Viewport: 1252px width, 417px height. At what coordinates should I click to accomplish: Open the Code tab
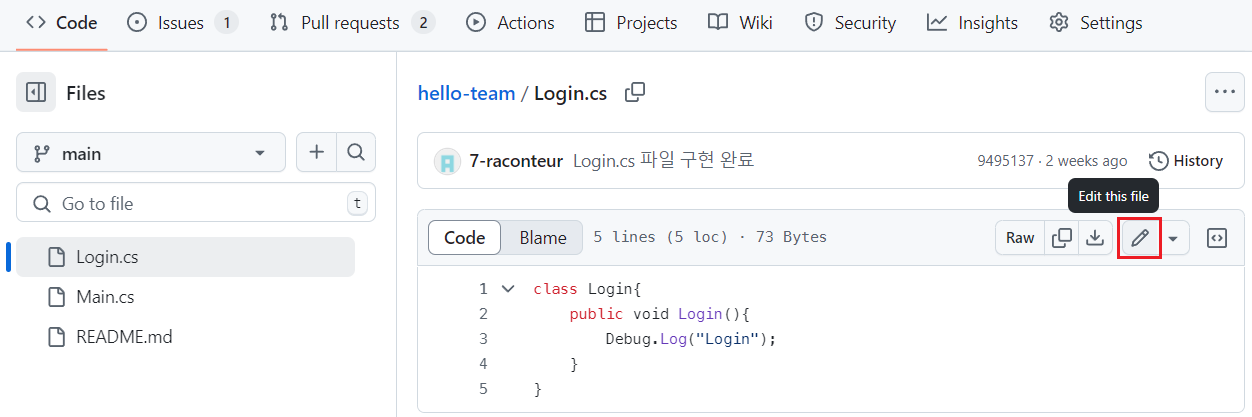[x=61, y=22]
